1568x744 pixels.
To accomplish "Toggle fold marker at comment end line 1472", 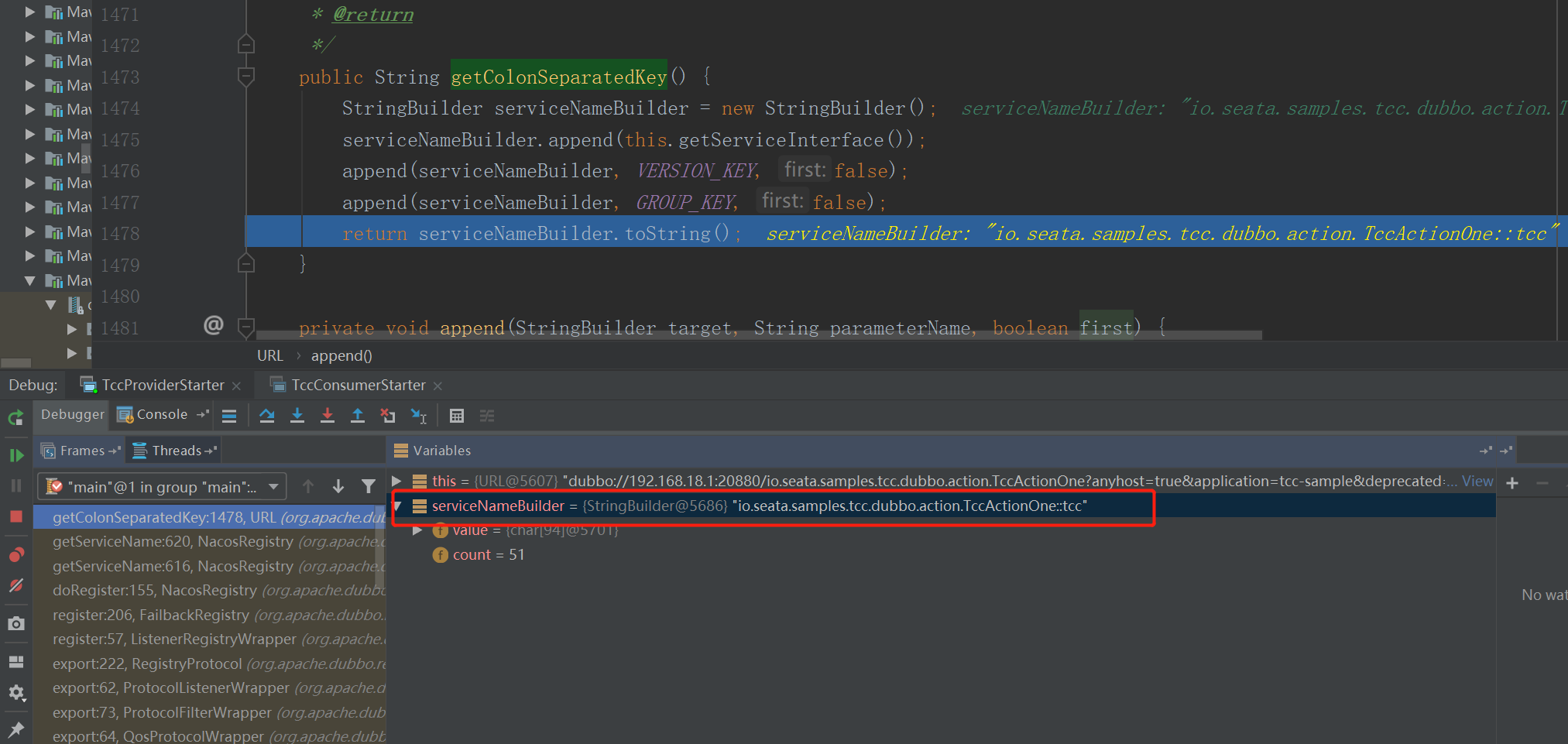I will (x=246, y=45).
